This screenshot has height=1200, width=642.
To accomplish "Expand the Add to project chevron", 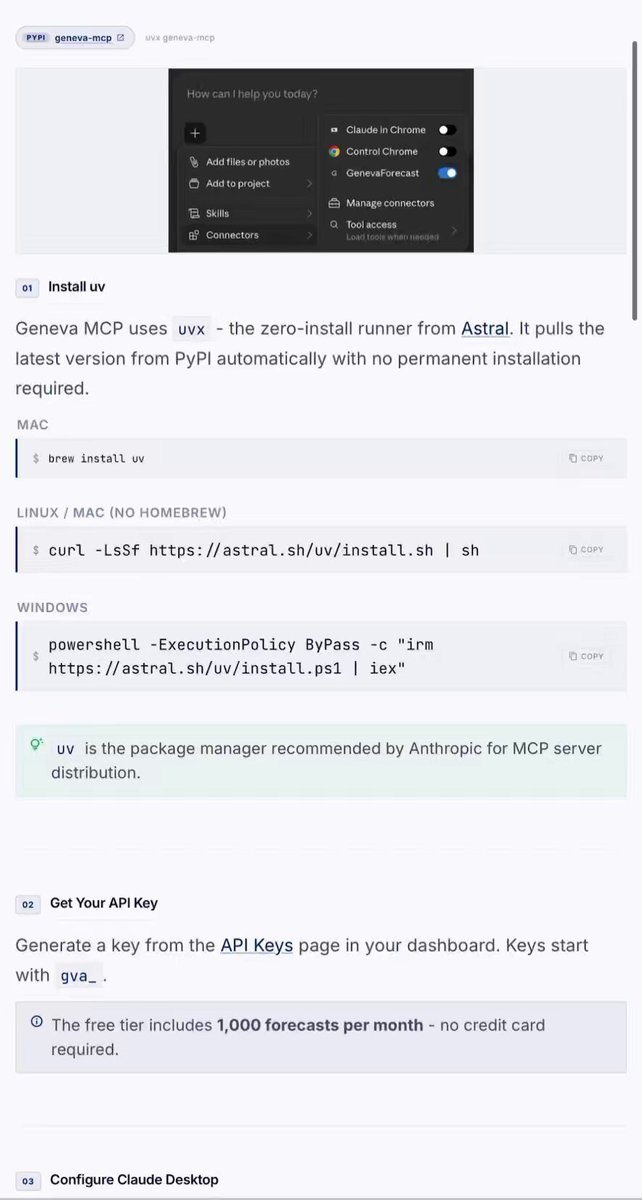I will [309, 184].
